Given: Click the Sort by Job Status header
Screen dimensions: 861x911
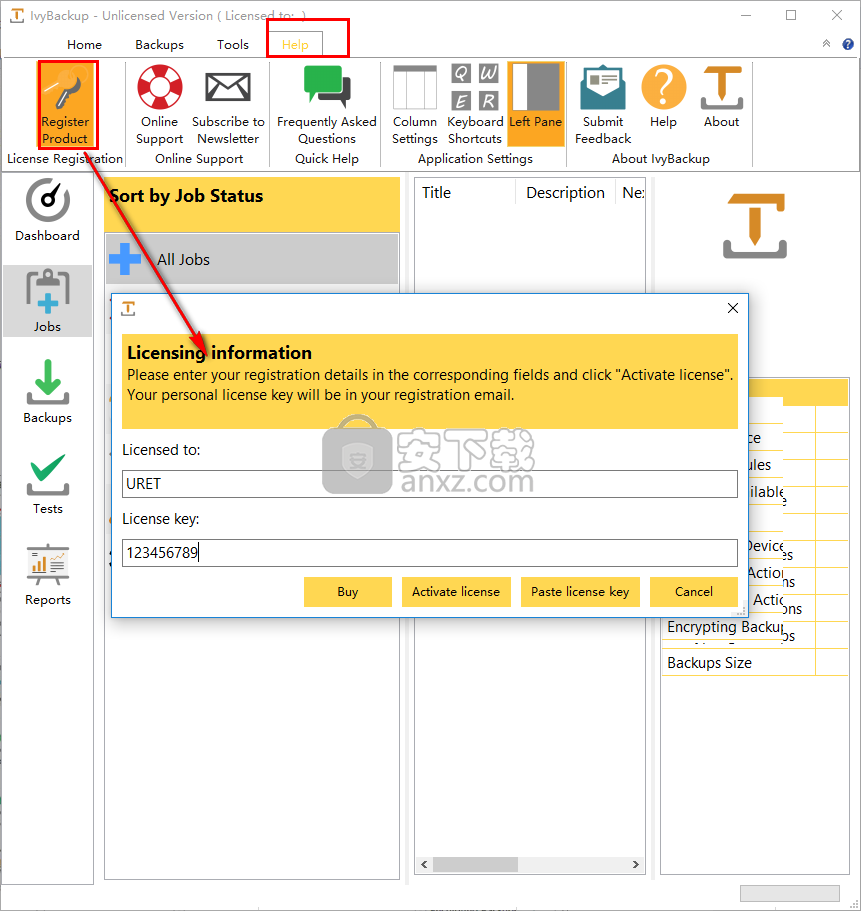Looking at the screenshot, I should coord(252,205).
